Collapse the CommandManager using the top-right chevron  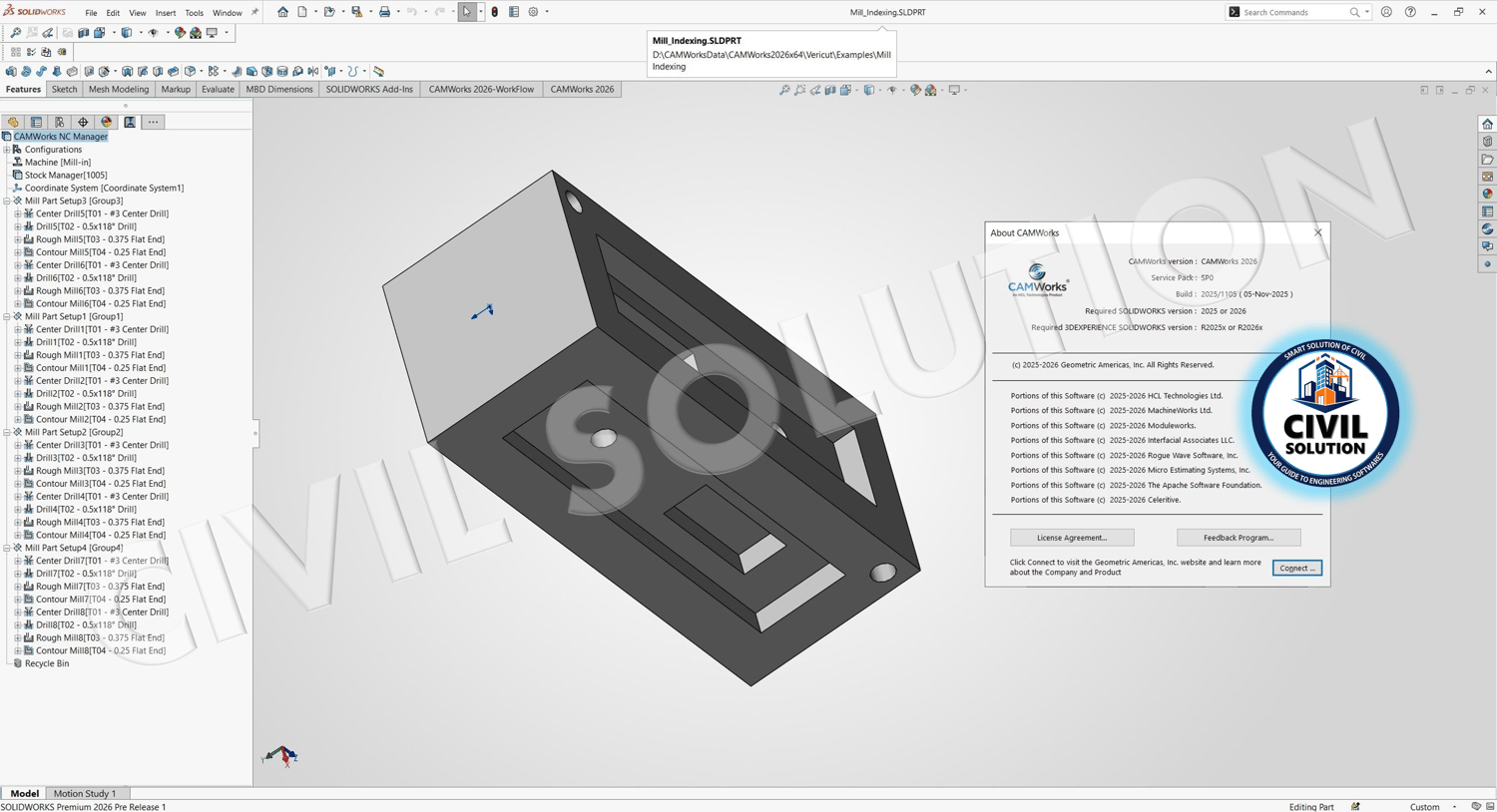point(1488,72)
